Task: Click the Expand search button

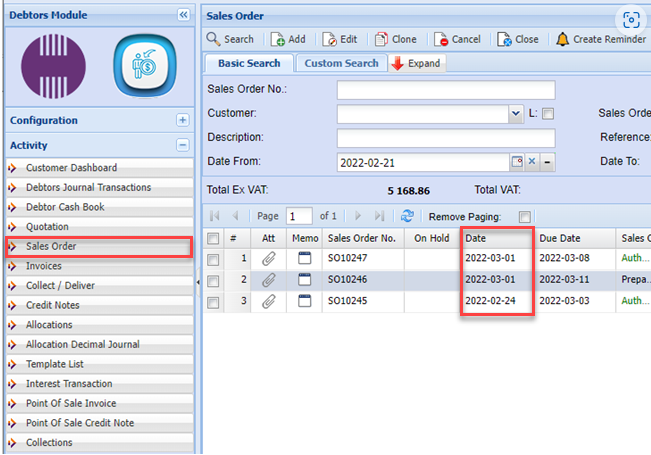Action: click(416, 63)
